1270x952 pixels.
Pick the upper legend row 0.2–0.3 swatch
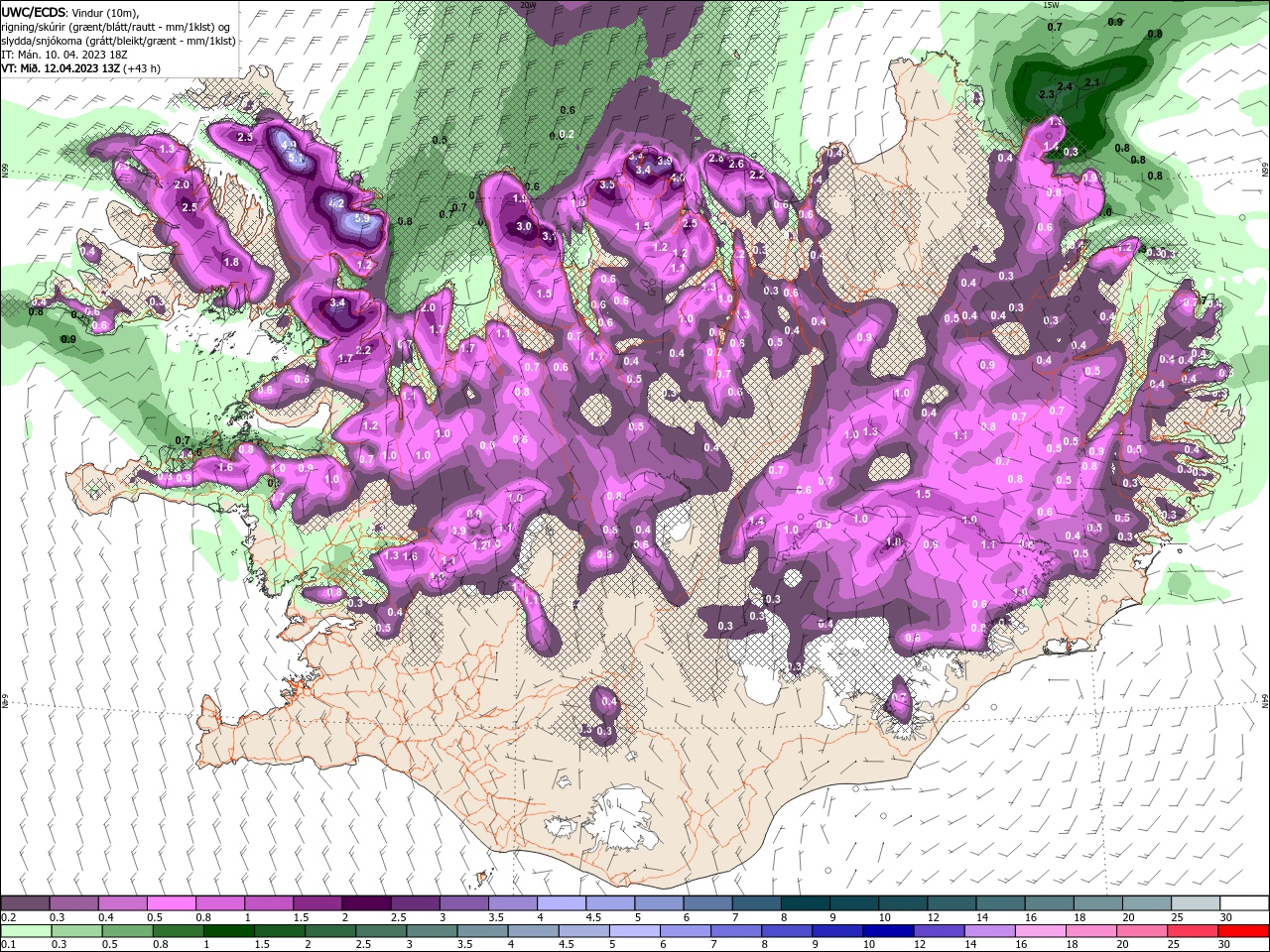click(x=25, y=903)
